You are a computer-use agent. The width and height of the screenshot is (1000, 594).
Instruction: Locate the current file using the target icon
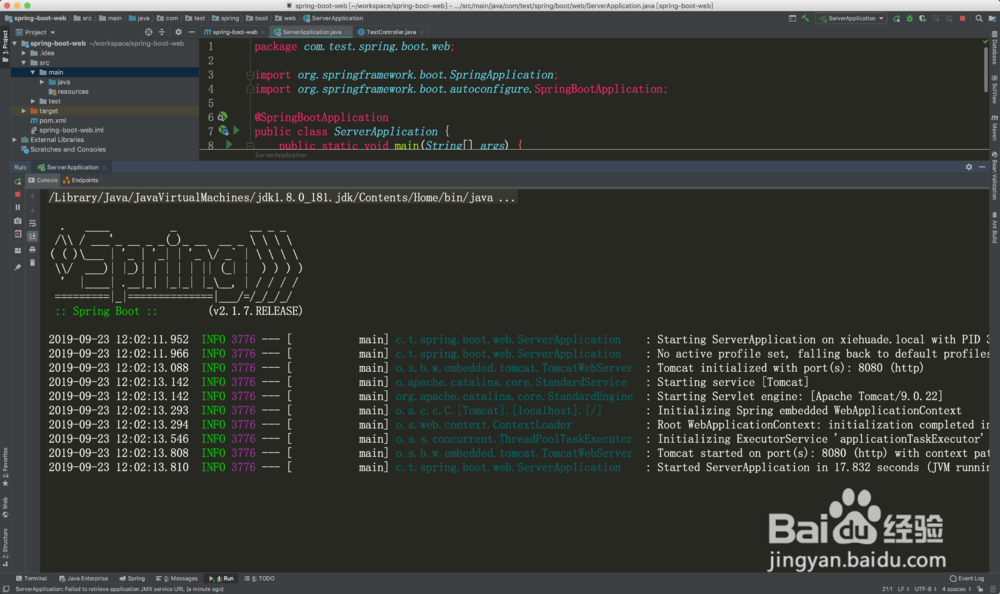149,32
